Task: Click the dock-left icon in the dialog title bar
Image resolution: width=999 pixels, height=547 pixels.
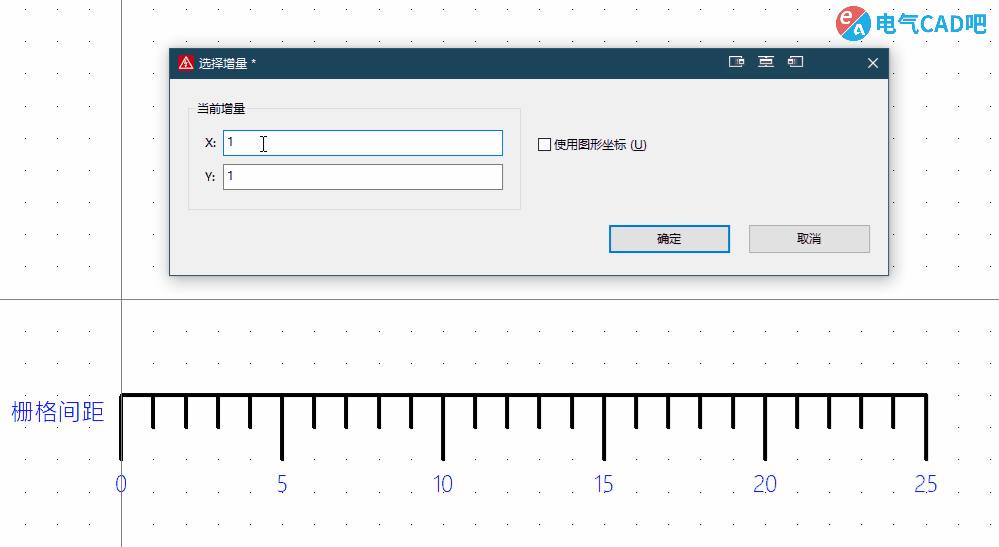Action: click(795, 62)
